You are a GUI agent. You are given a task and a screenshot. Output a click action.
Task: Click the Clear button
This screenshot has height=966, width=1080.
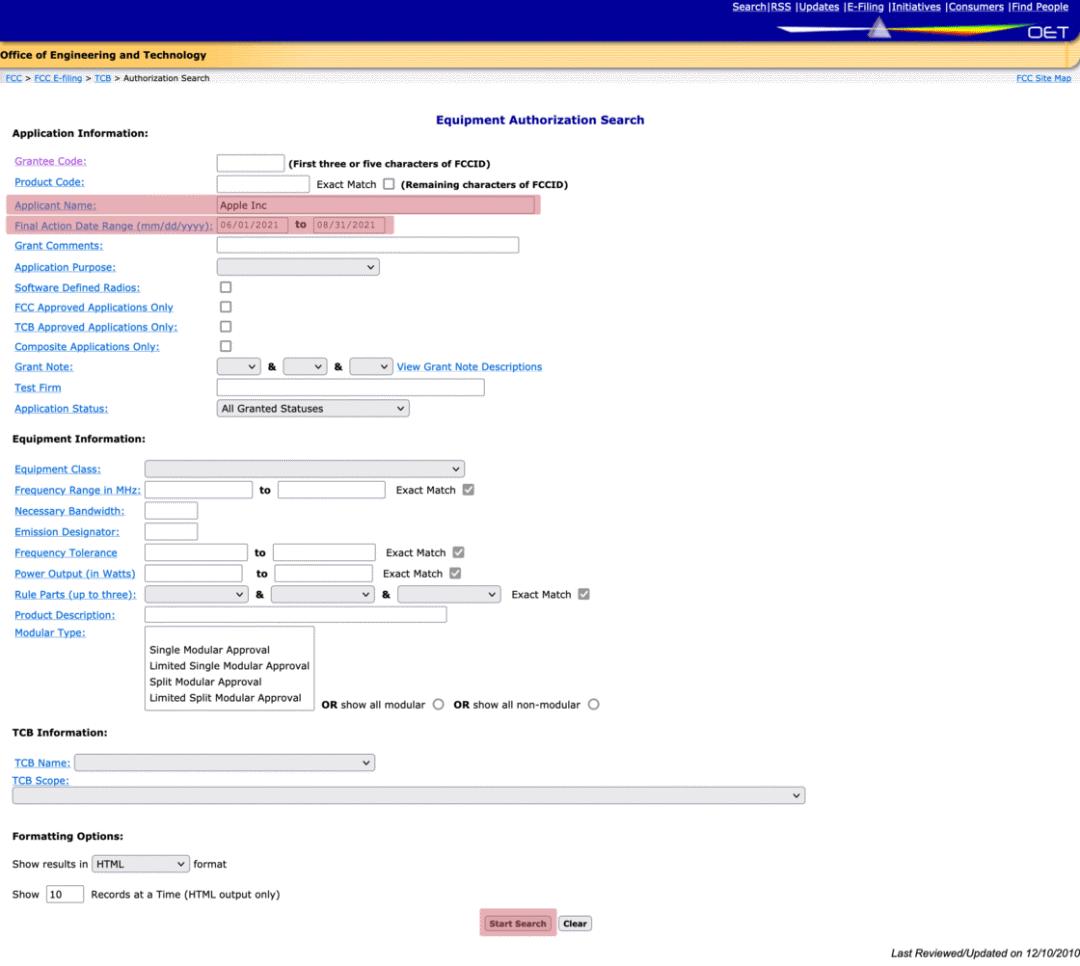pos(575,923)
